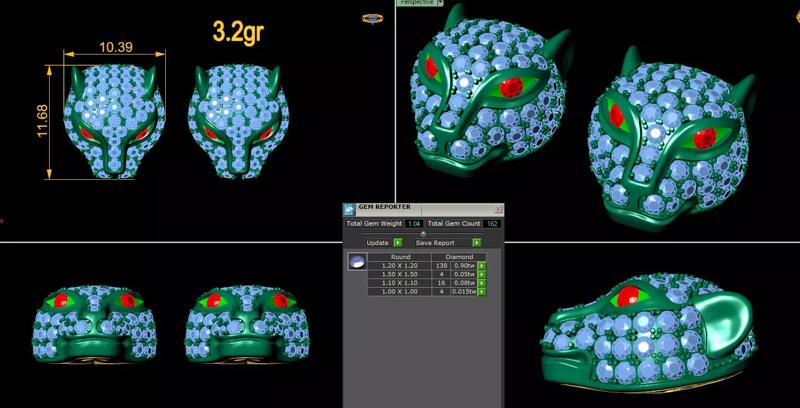The width and height of the screenshot is (800, 408).
Task: Click the 0.015tw weight cell
Action: (x=462, y=292)
